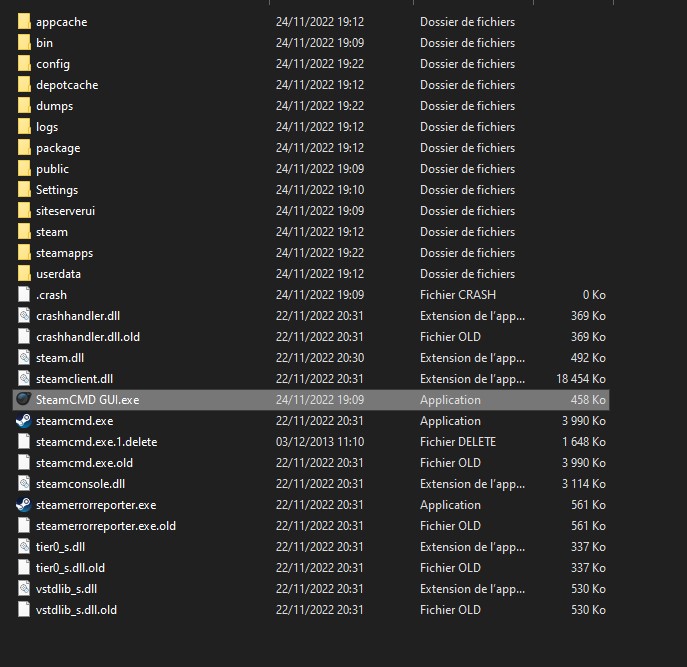Click the steam.dll file icon
Screen dimensions: 687x667
point(24,358)
